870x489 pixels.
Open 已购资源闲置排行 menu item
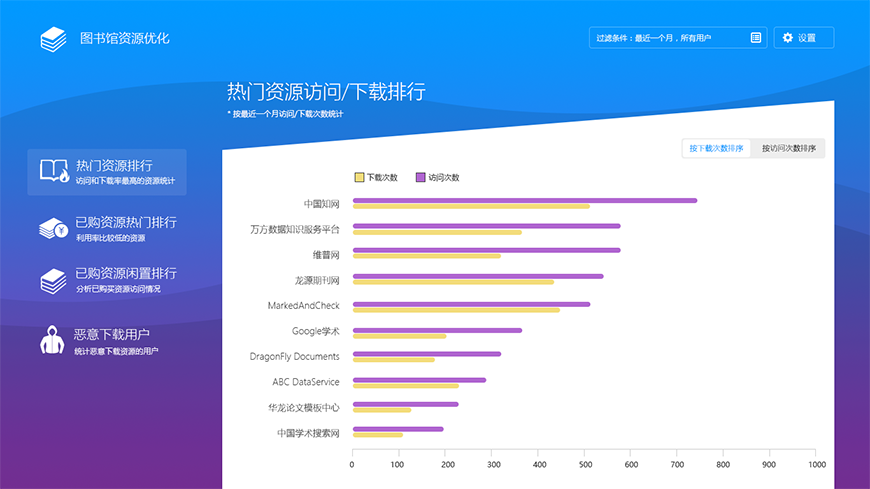pos(107,280)
